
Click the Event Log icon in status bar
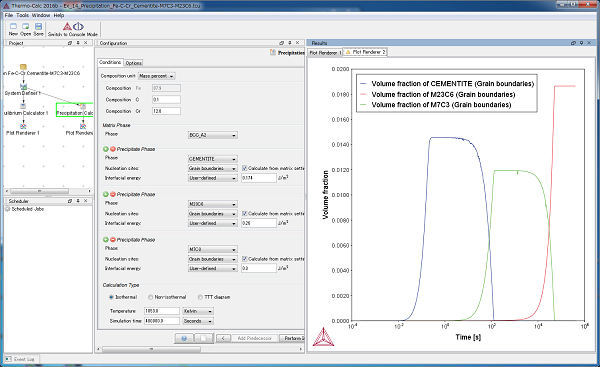8,359
